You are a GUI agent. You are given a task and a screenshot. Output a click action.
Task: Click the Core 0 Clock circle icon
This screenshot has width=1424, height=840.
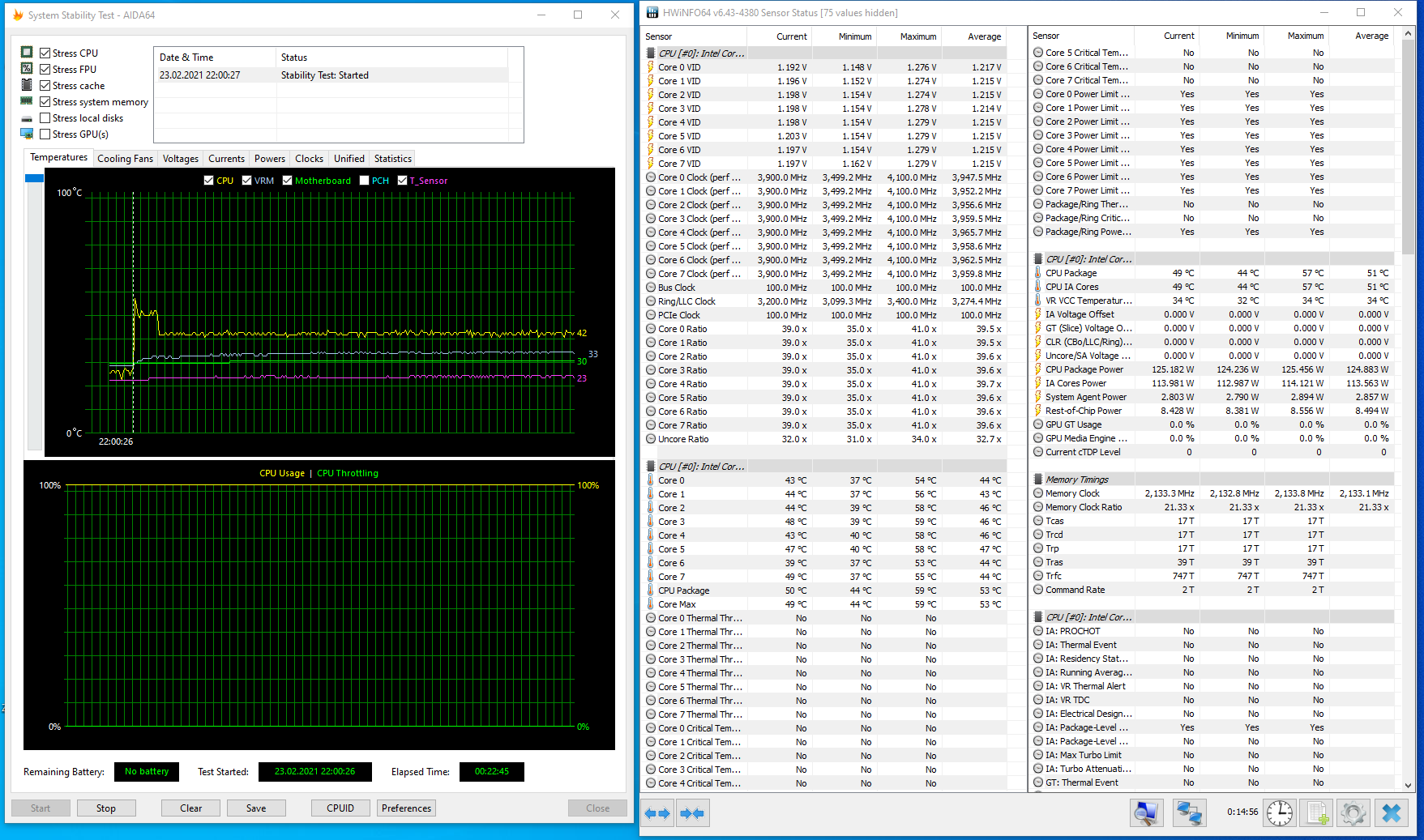pos(651,177)
